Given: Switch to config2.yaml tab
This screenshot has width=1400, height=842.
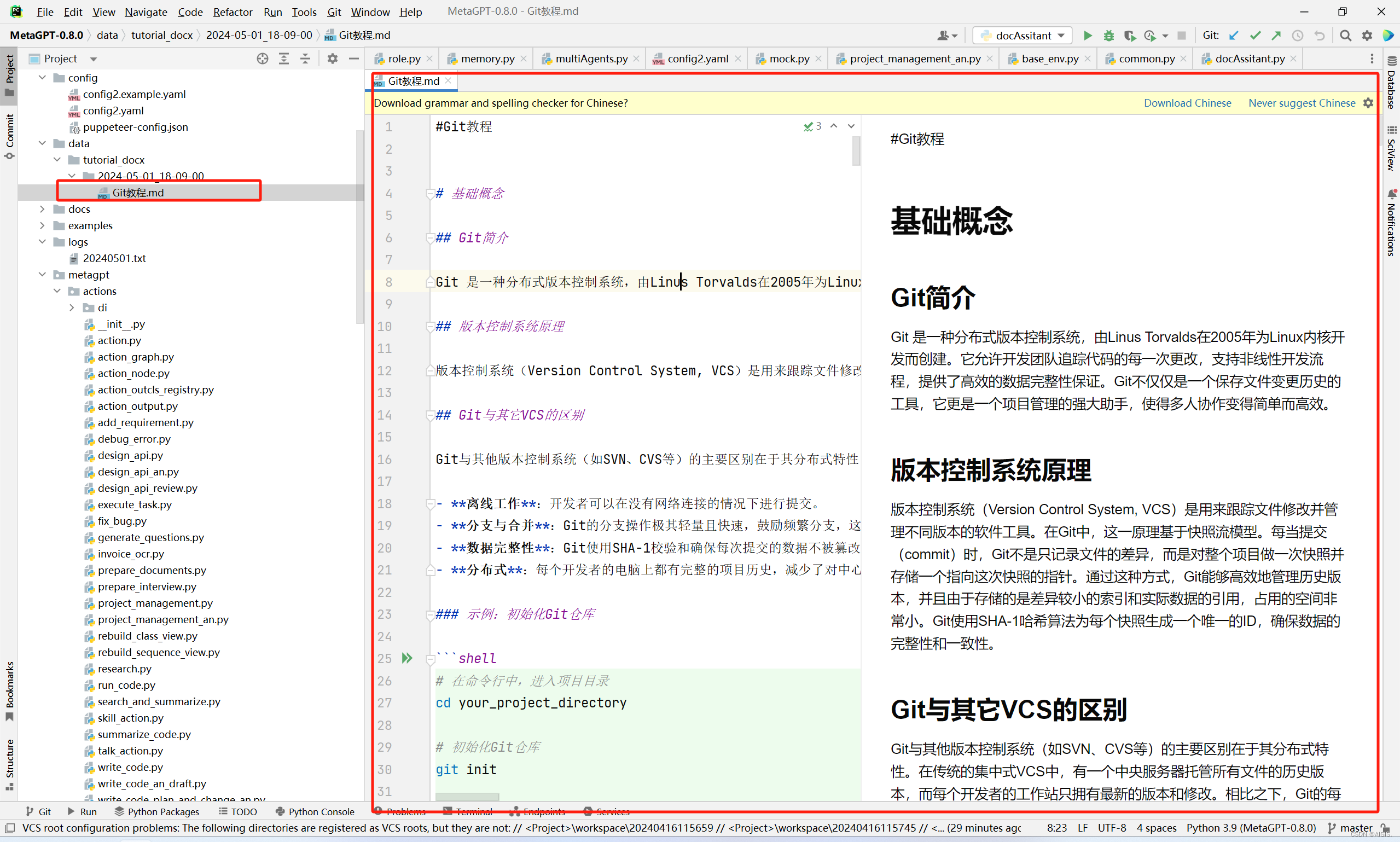Looking at the screenshot, I should click(x=697, y=59).
